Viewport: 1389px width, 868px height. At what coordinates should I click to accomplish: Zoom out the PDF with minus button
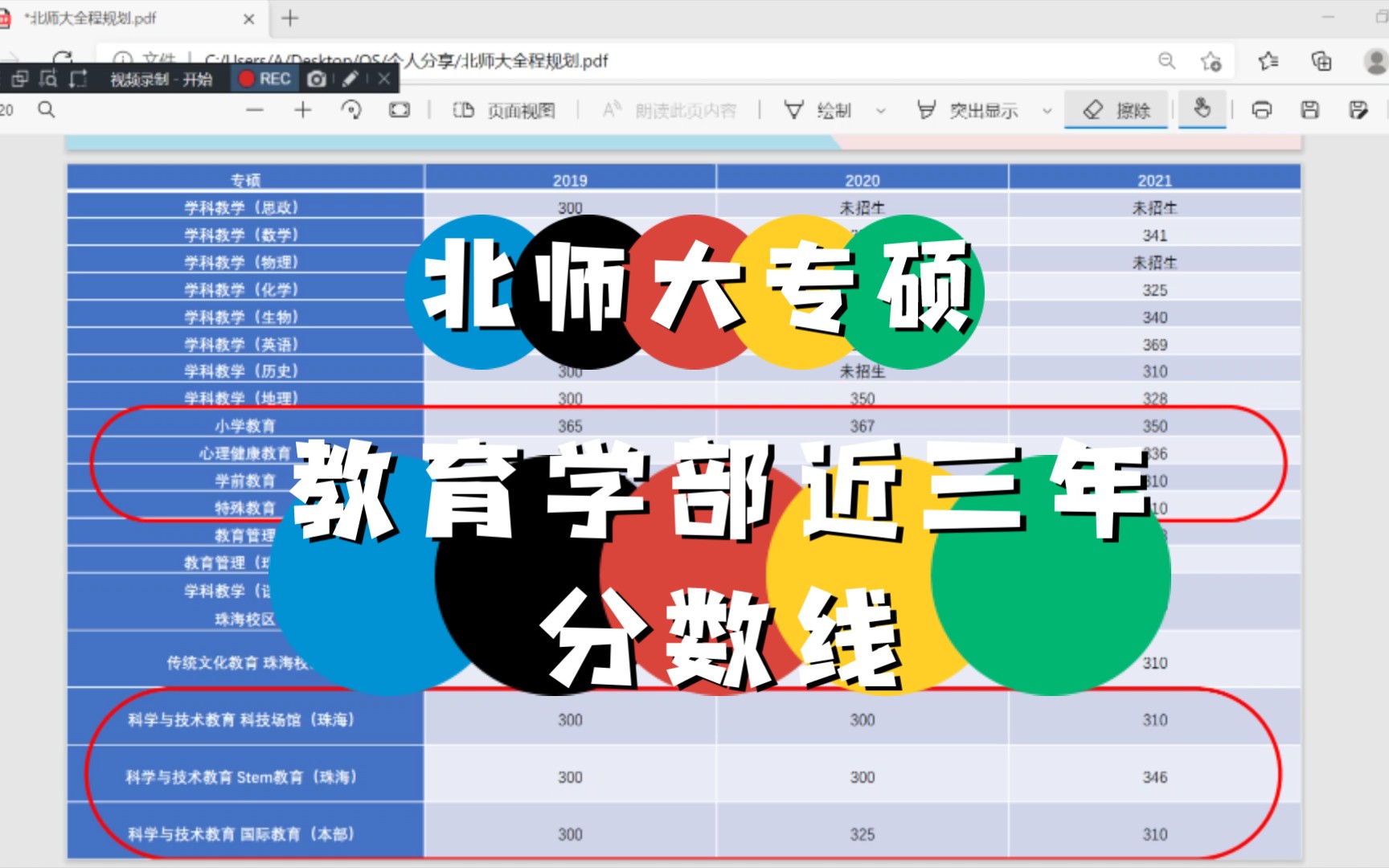tap(255, 110)
